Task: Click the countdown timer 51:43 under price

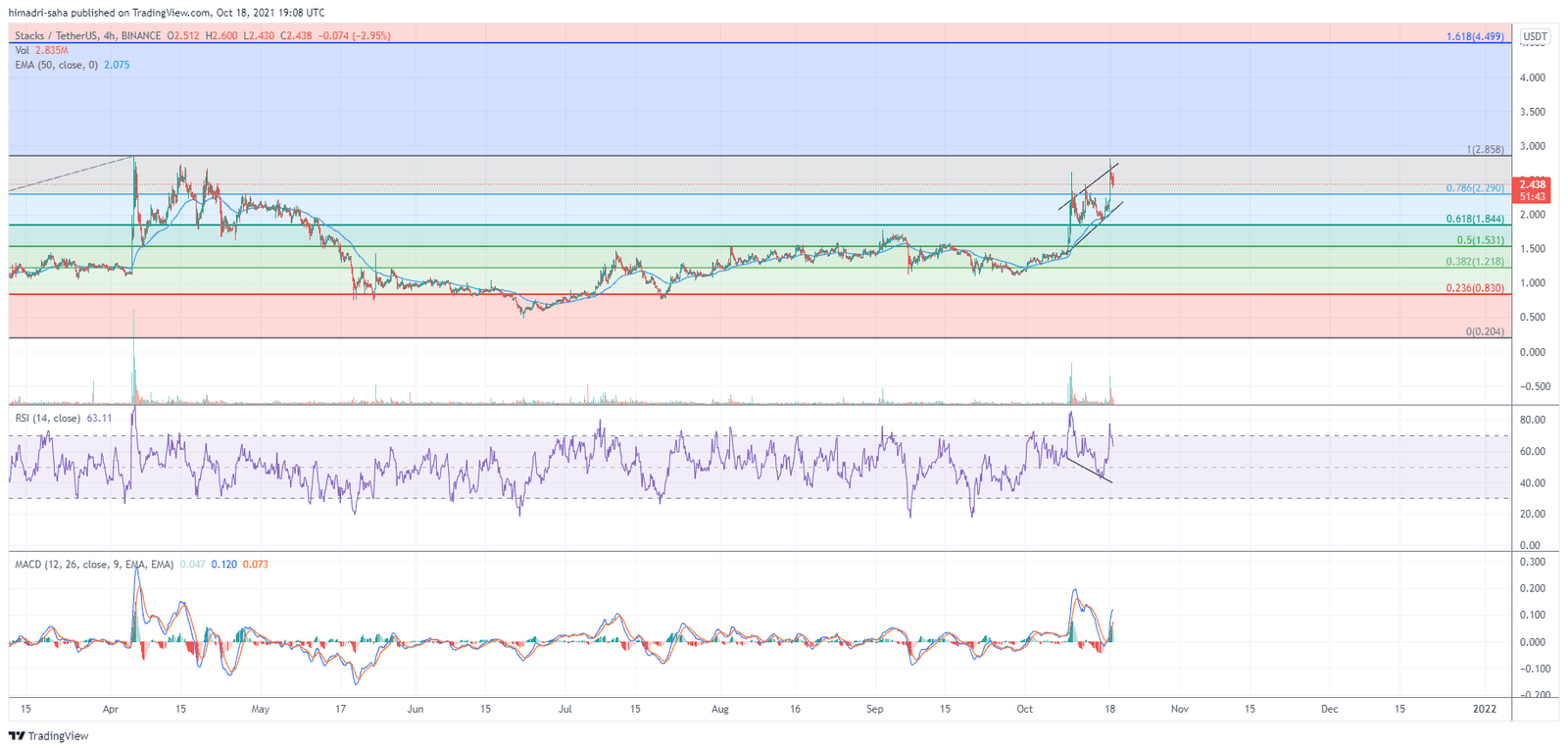Action: tap(1532, 197)
